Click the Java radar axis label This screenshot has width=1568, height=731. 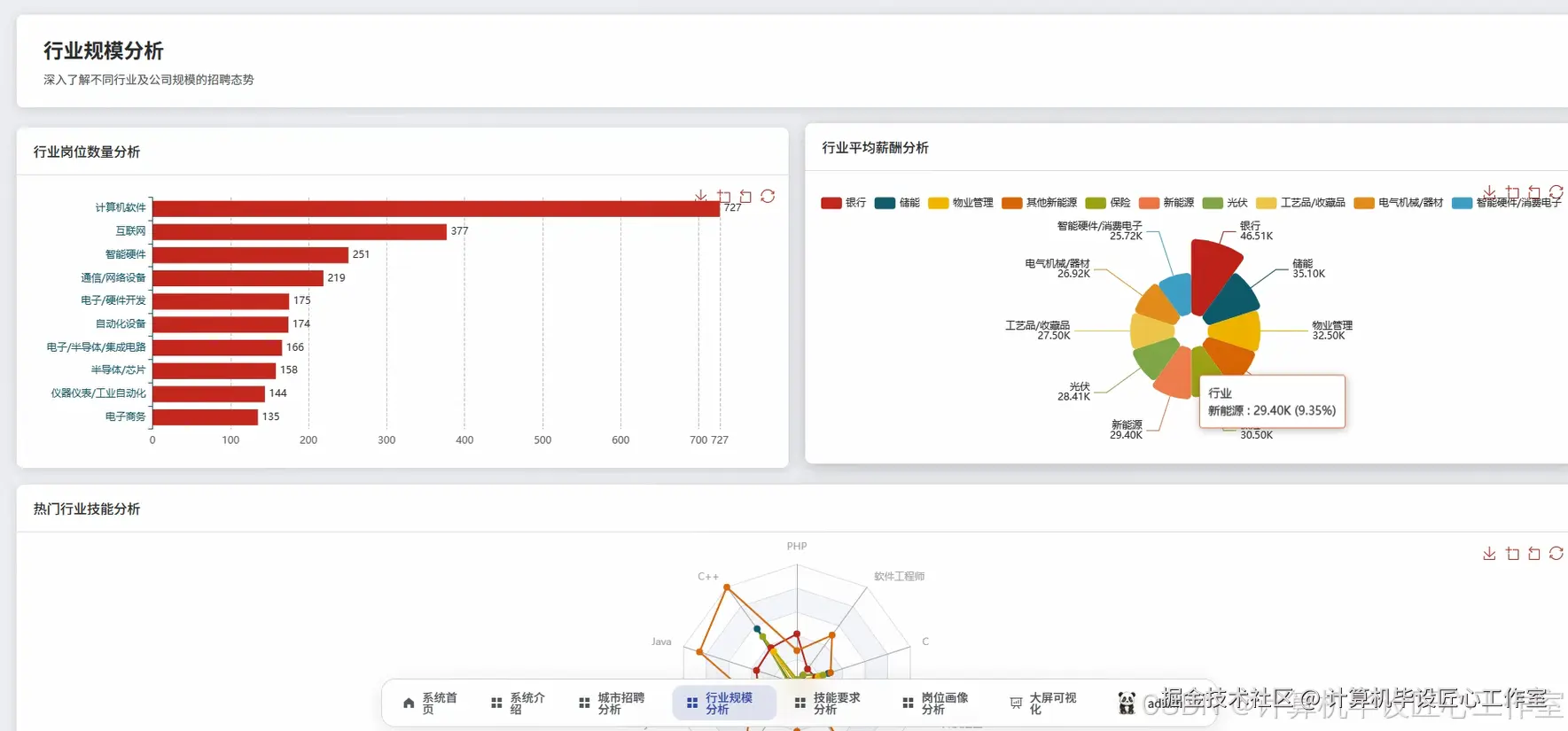(661, 642)
